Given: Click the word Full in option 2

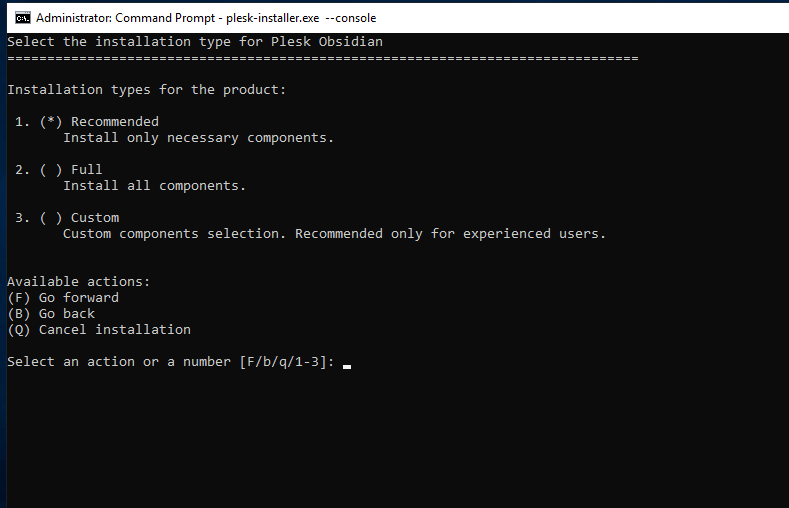Looking at the screenshot, I should [87, 170].
